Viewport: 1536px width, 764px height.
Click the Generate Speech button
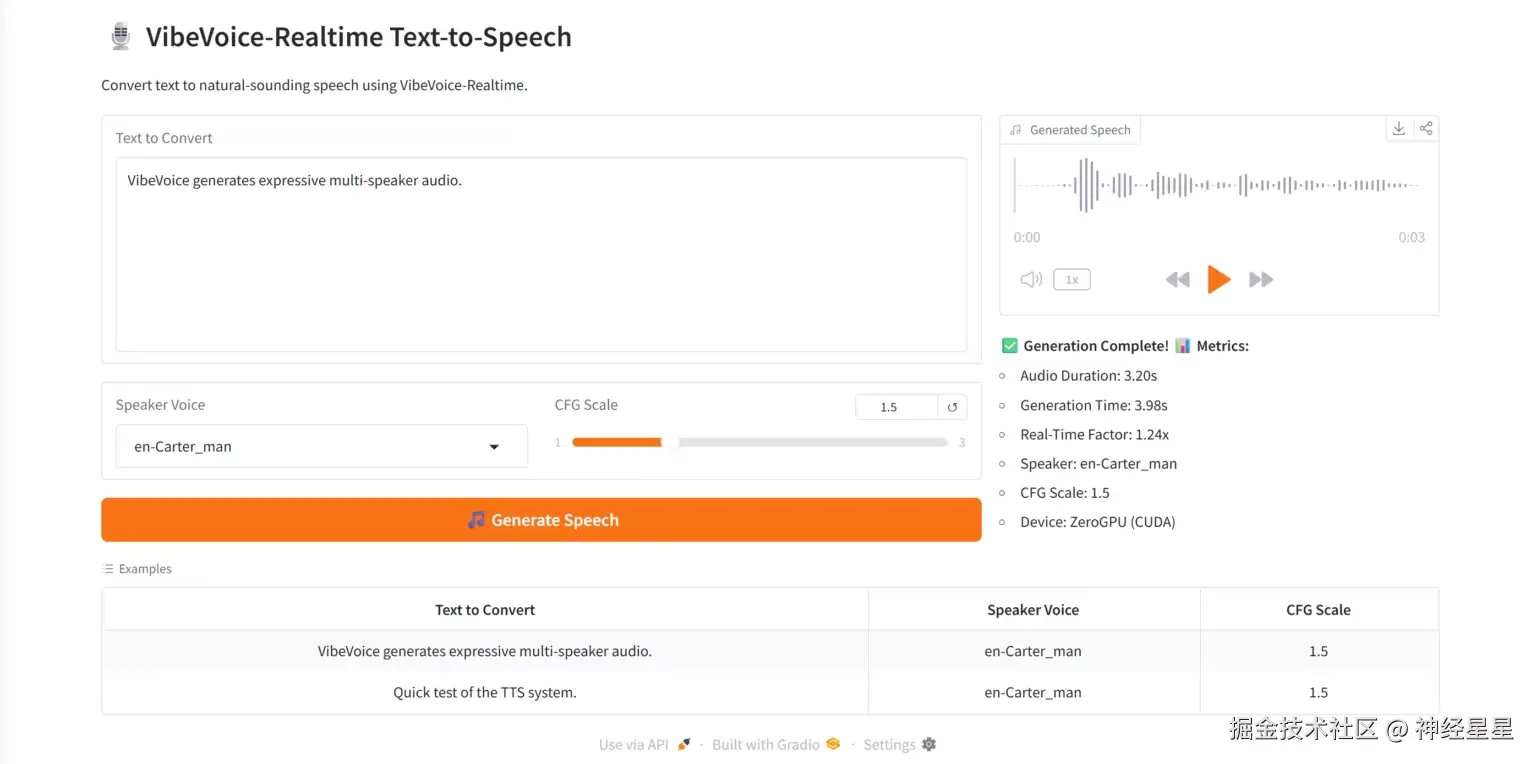(x=541, y=520)
